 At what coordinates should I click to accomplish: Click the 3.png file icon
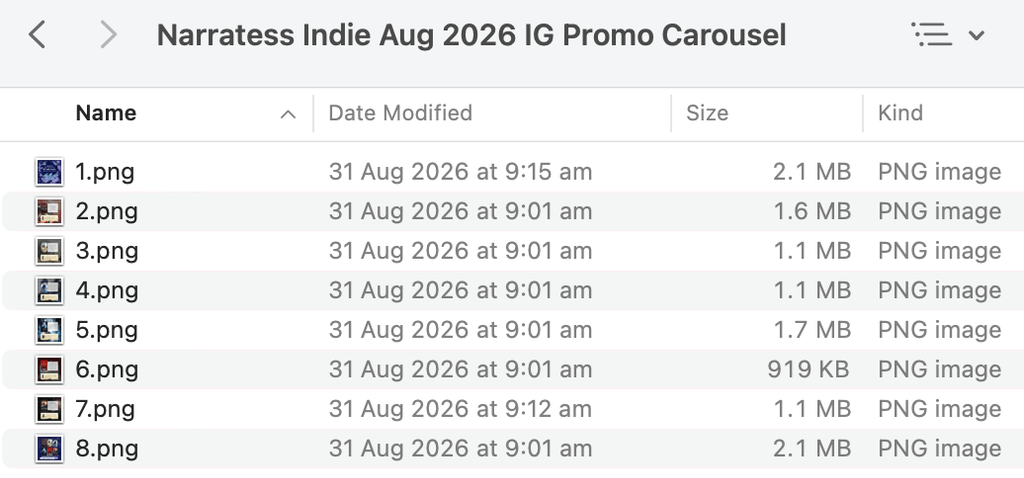49,251
